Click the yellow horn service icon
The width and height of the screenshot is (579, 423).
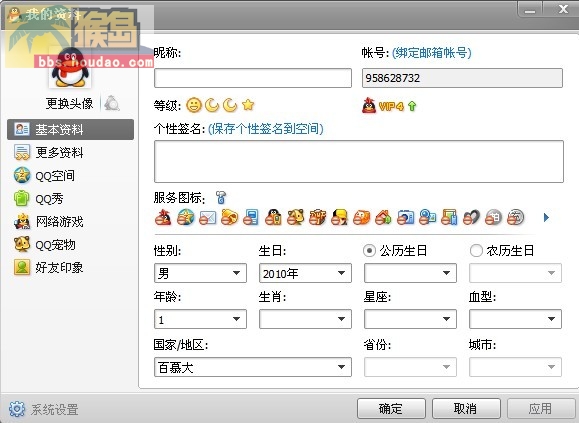[229, 217]
